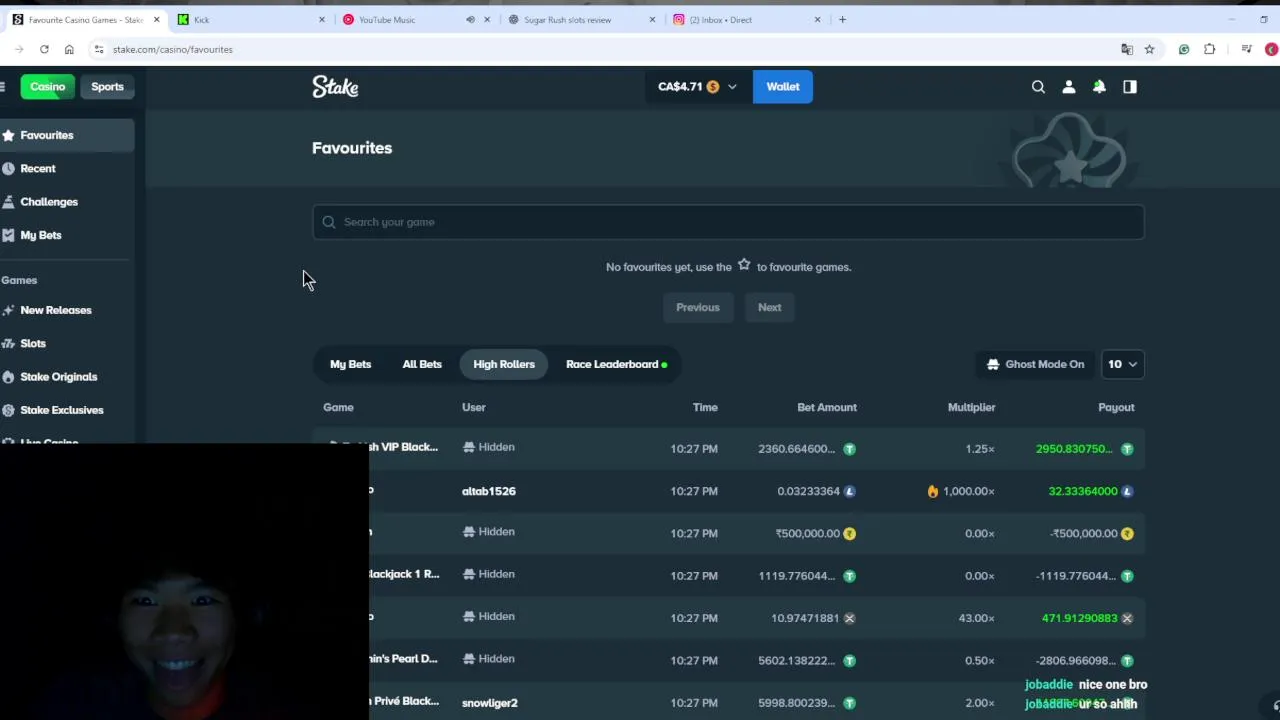Click the coin icon beside payout 32.33364000
The width and height of the screenshot is (1280, 720).
point(1127,491)
